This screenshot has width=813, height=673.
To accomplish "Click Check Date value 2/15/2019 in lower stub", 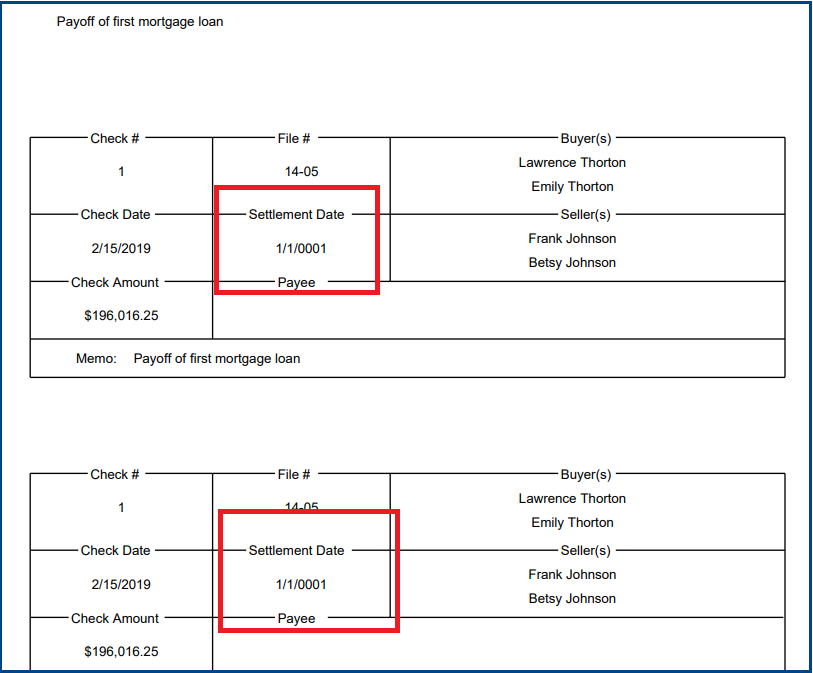I will tap(121, 584).
